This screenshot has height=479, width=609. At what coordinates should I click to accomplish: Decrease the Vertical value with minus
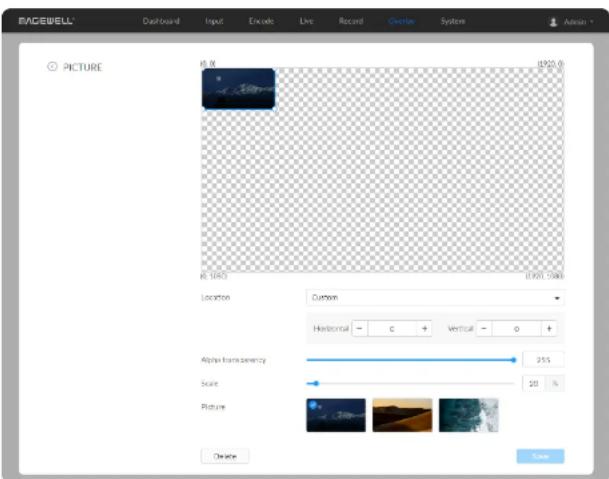484,328
